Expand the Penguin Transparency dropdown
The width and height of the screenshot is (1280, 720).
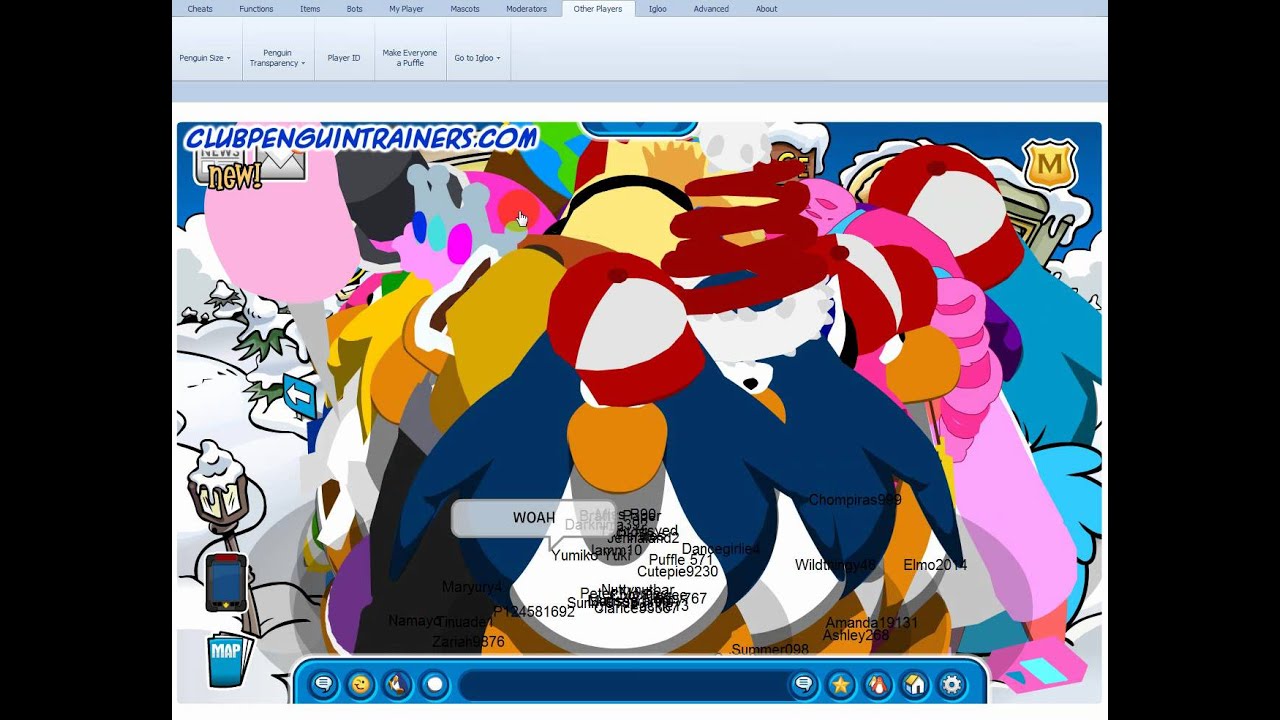pos(277,58)
